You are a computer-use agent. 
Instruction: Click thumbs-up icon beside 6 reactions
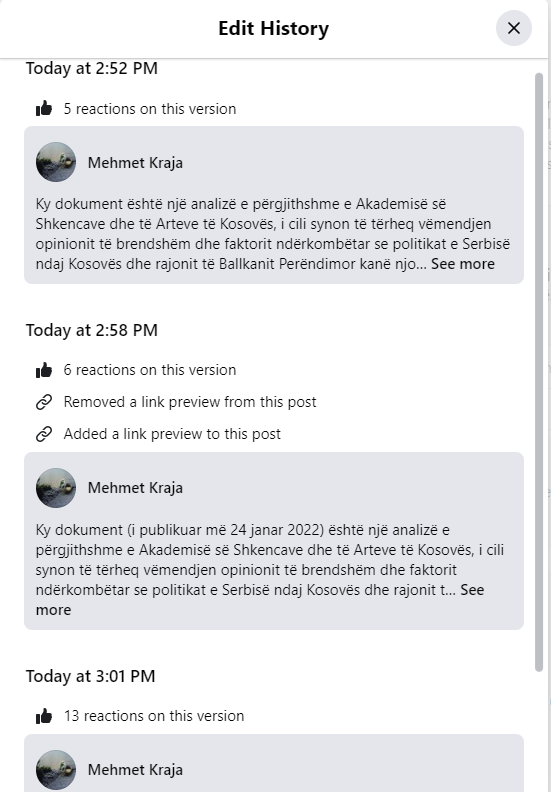(44, 370)
